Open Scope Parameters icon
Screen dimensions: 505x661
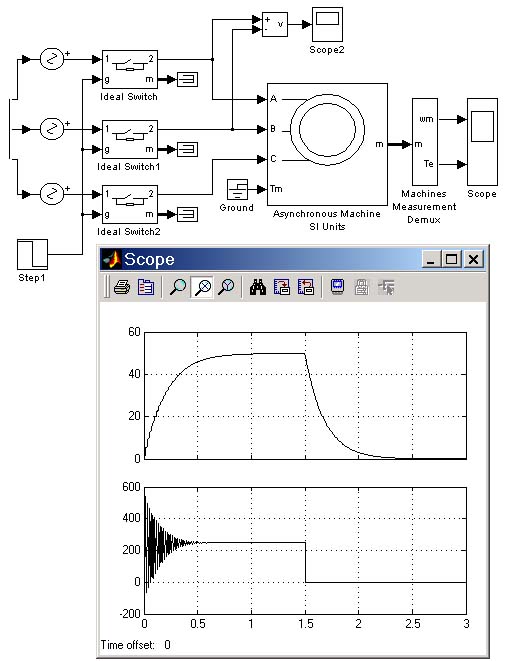pyautogui.click(x=146, y=288)
